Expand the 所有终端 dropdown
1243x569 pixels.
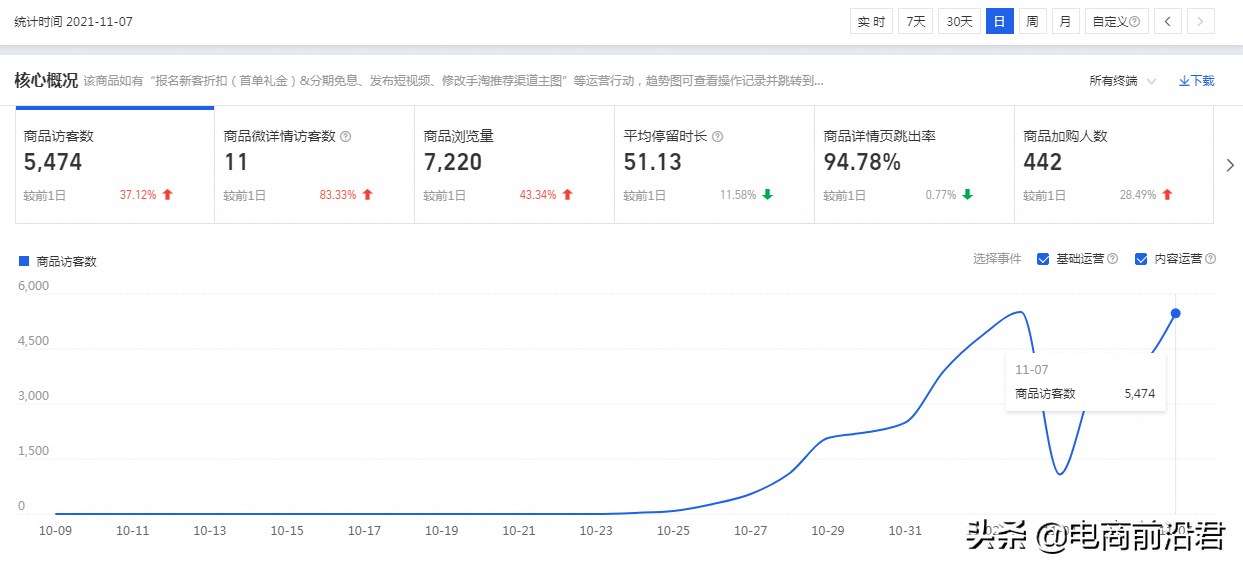click(x=1122, y=81)
